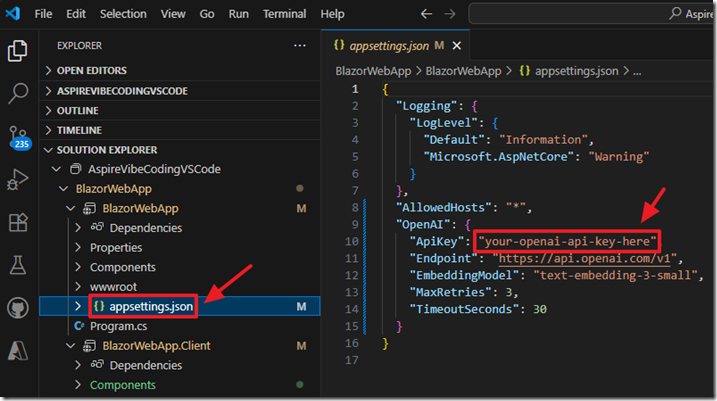Select the appsettings.json editor tab
Image resolution: width=717 pixels, height=401 pixels.
coord(396,45)
